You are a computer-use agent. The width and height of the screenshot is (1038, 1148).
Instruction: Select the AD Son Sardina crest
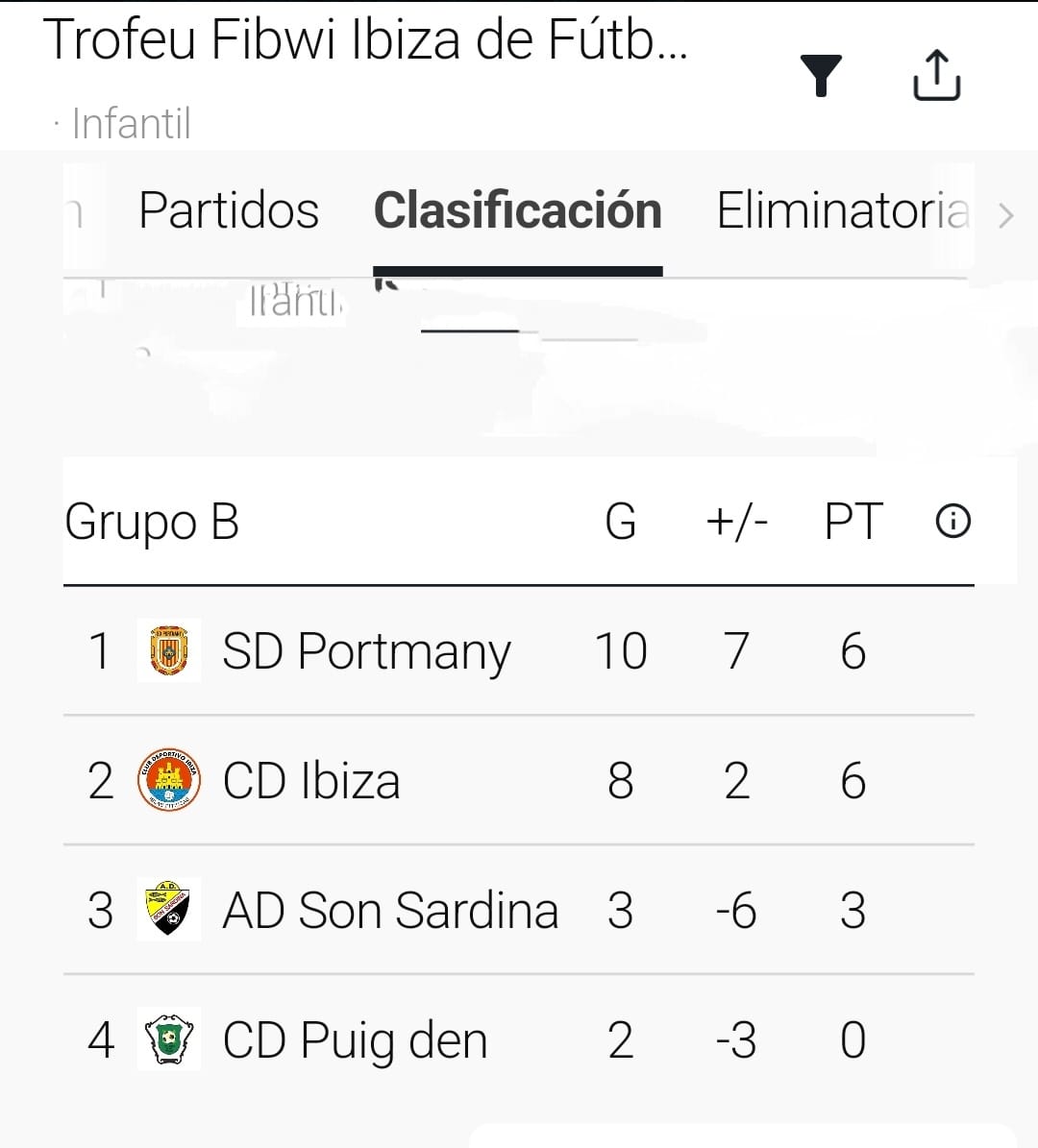[169, 909]
